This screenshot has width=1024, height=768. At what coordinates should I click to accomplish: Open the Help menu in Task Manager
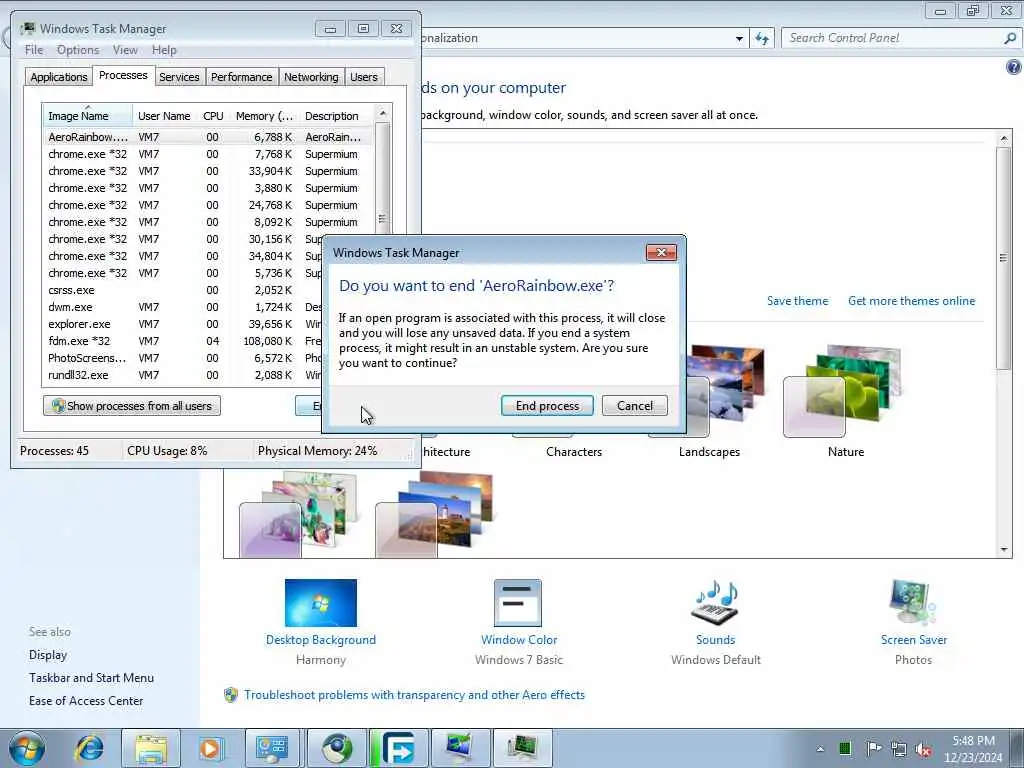tap(164, 50)
